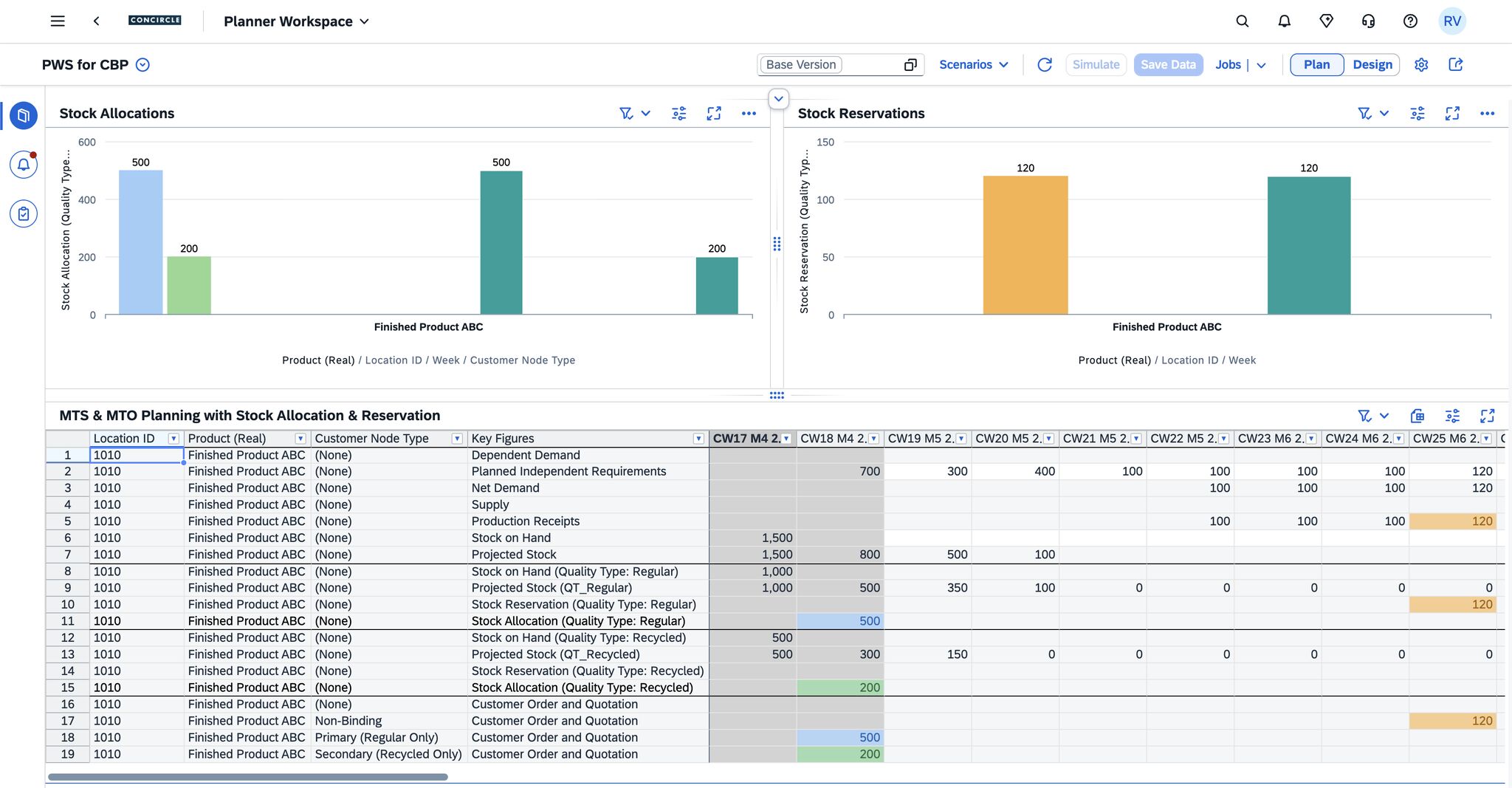Open the hamburger navigation menu
The height and width of the screenshot is (788, 1512).
pyautogui.click(x=58, y=21)
